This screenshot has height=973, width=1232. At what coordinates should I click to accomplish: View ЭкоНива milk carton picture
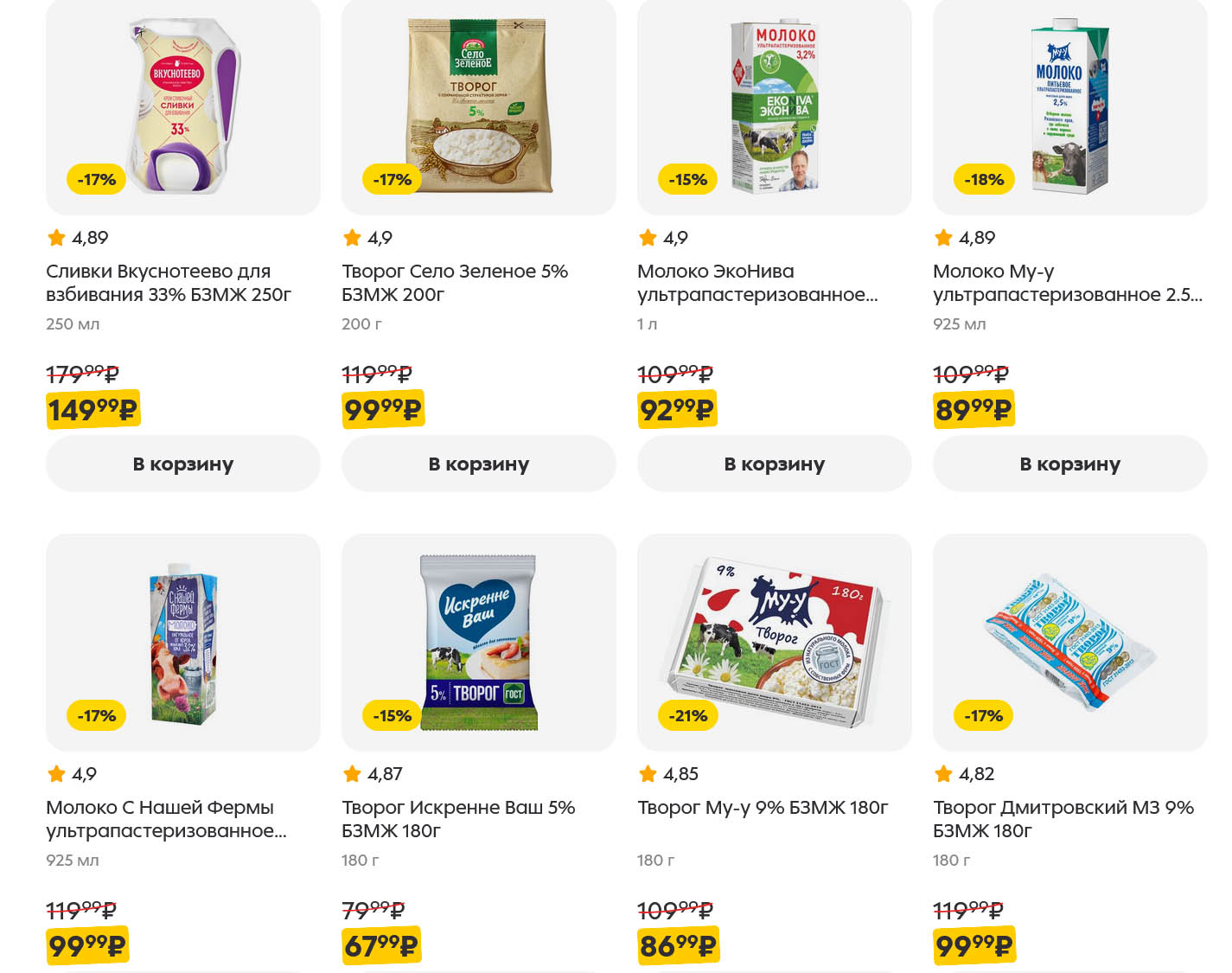[x=774, y=104]
